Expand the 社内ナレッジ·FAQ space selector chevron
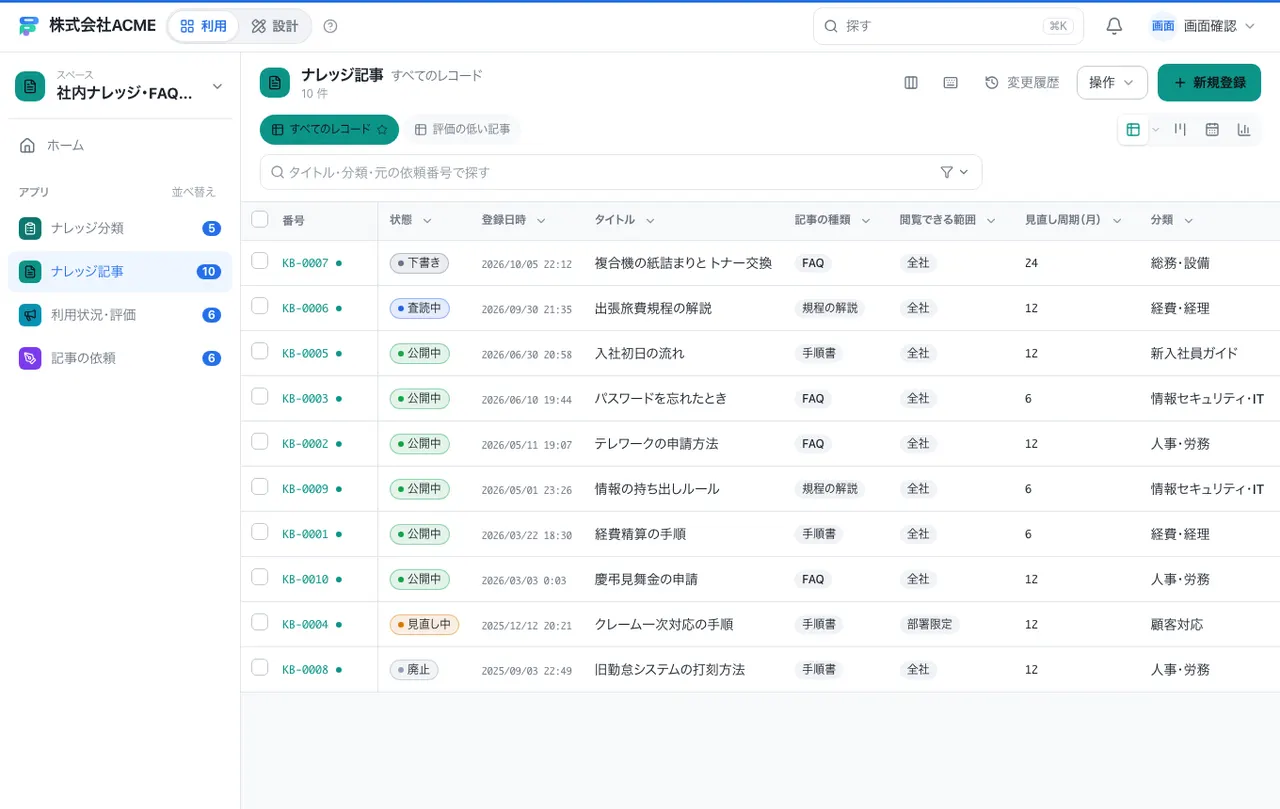 (x=217, y=87)
